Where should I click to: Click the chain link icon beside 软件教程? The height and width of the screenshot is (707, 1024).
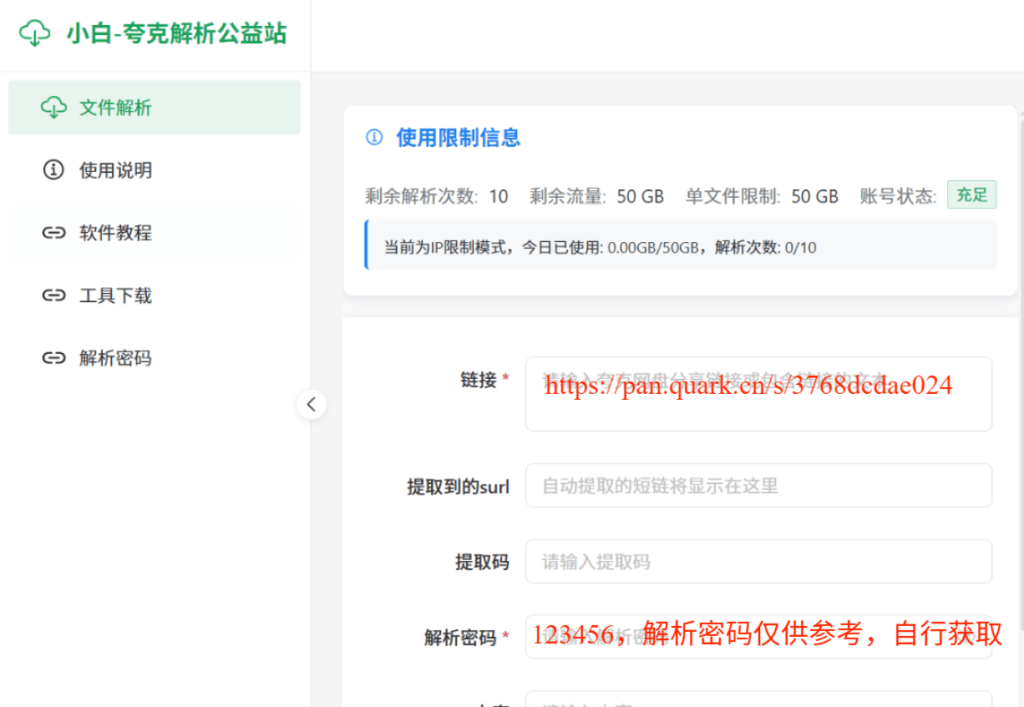click(x=54, y=232)
